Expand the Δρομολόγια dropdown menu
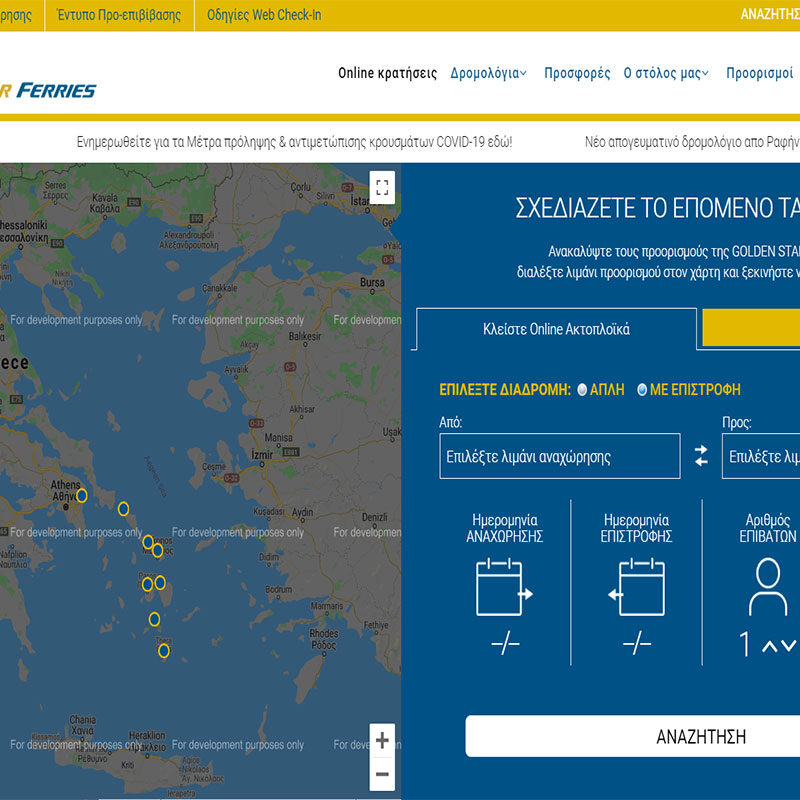Image resolution: width=800 pixels, height=800 pixels. coord(488,73)
